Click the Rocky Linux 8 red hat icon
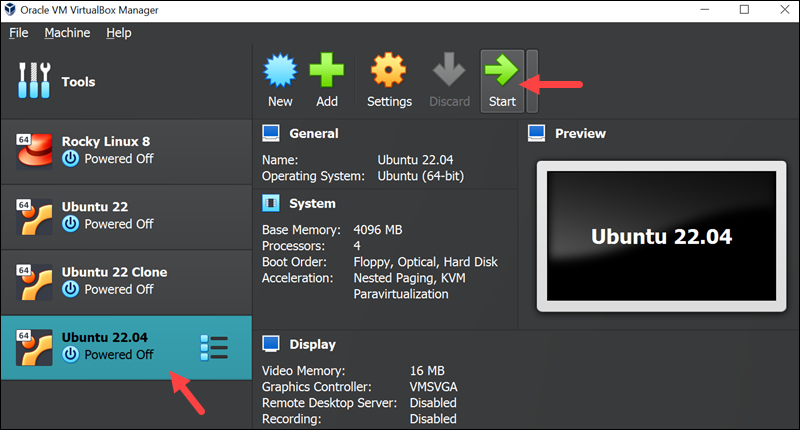Screen dimensions: 800x430 click(34, 151)
